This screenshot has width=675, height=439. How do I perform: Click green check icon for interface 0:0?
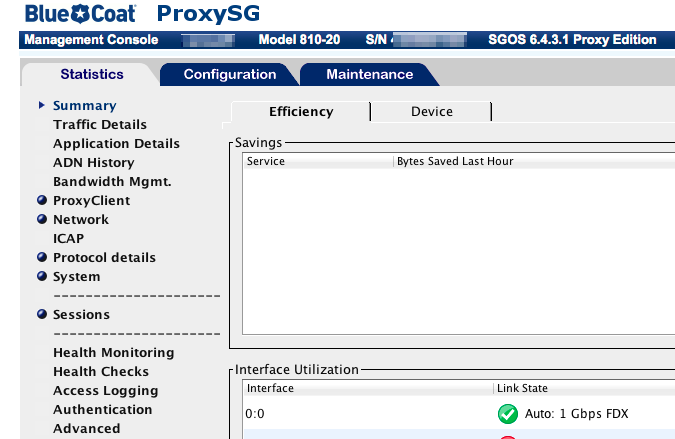pos(508,414)
